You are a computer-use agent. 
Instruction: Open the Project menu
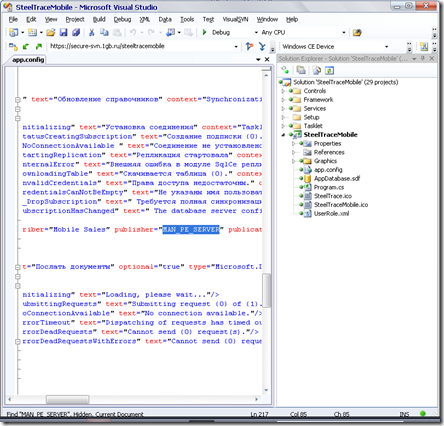(x=75, y=19)
